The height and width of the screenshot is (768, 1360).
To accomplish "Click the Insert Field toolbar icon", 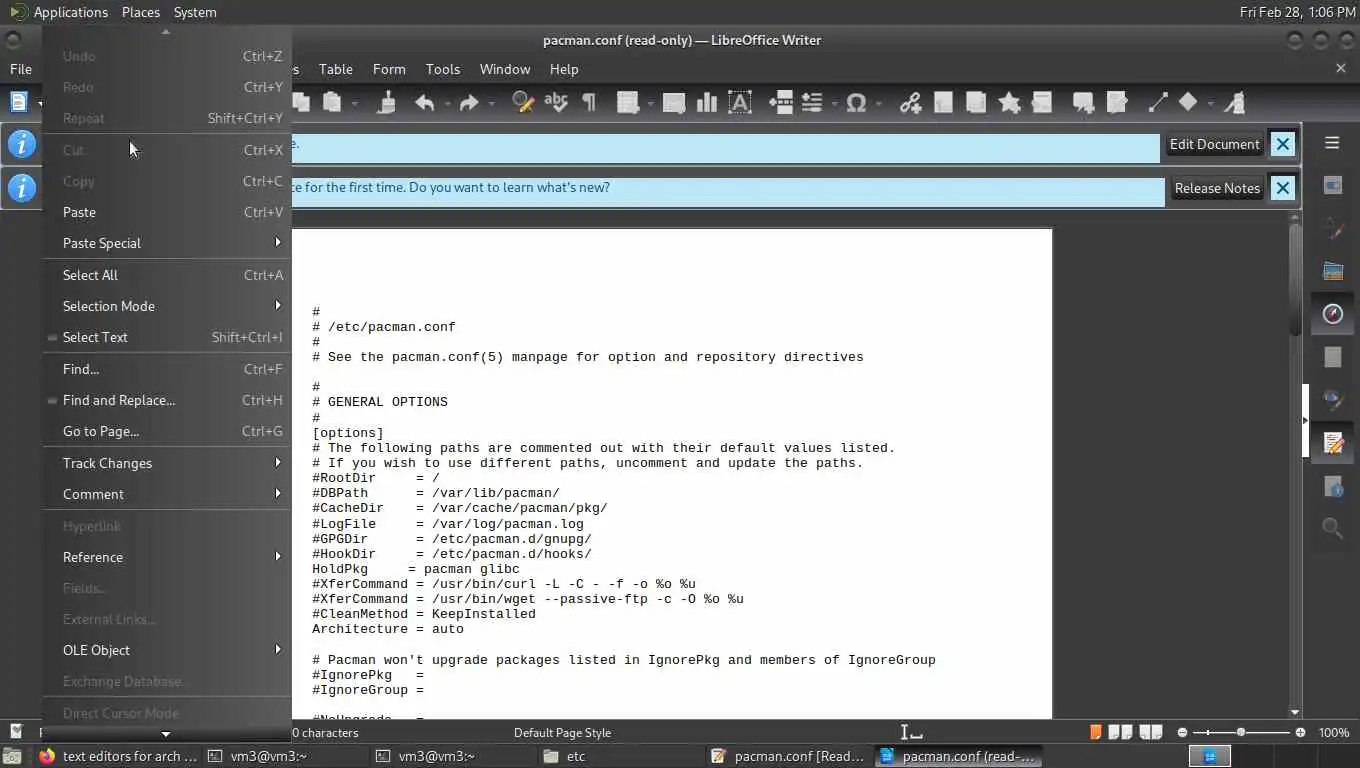I will click(x=812, y=102).
